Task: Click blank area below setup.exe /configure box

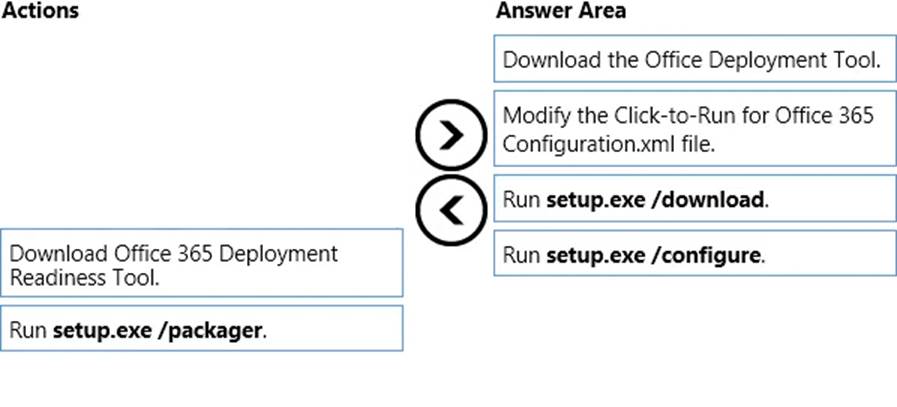Action: [694, 330]
